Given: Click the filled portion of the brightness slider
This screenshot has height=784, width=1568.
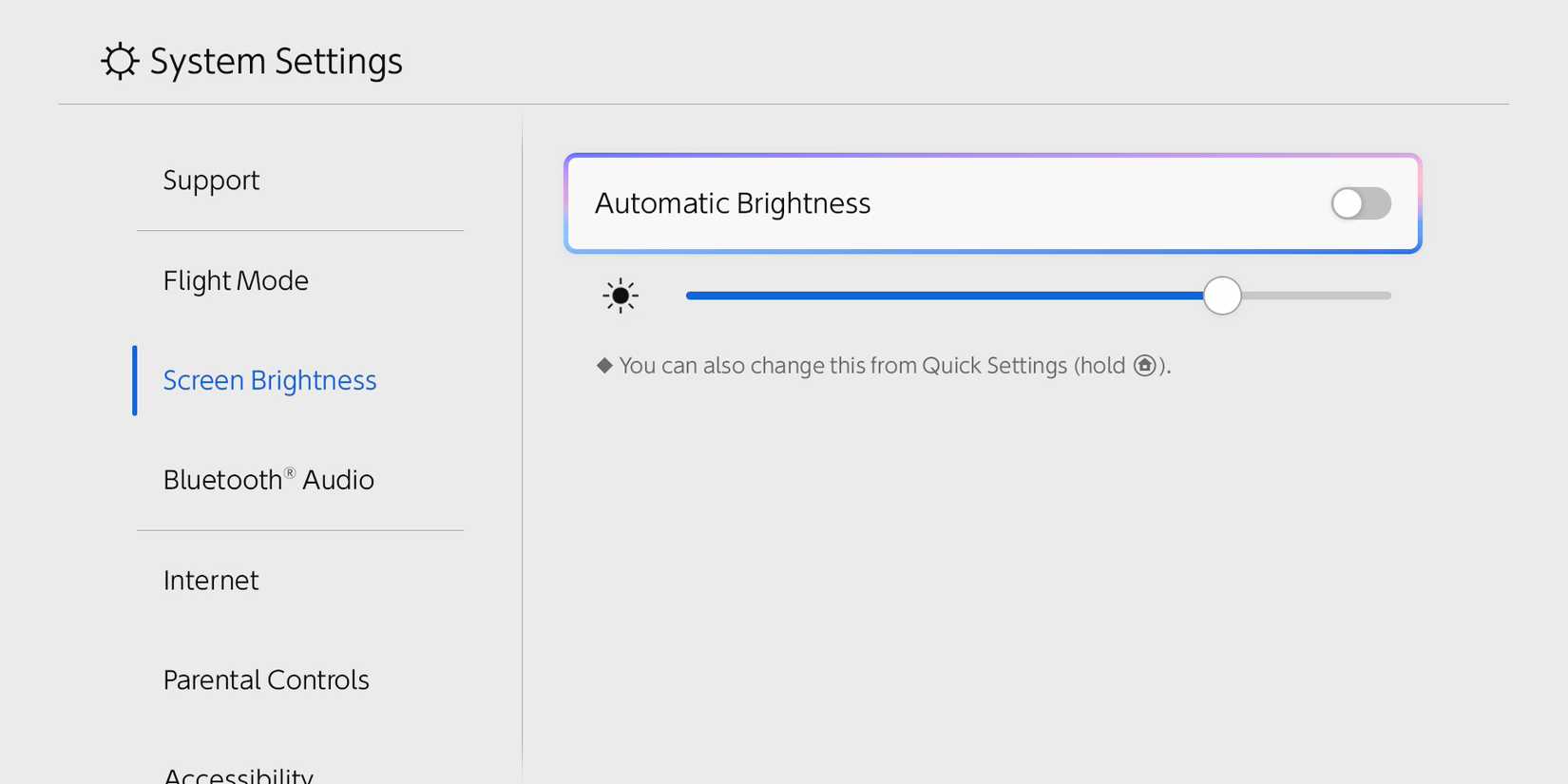Looking at the screenshot, I should click(950, 296).
